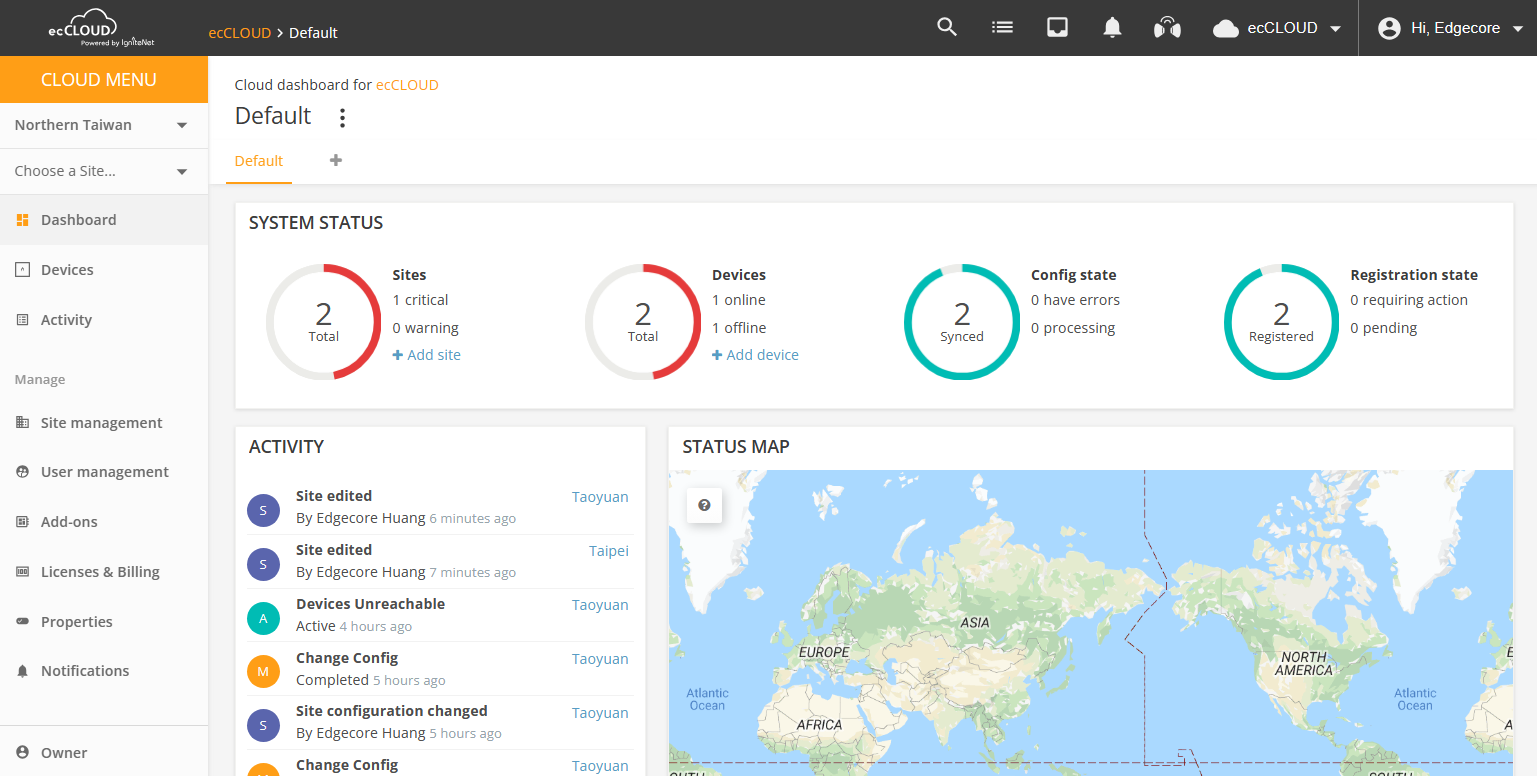
Task: Click the M avatar for Change Config Completed
Action: [x=263, y=672]
